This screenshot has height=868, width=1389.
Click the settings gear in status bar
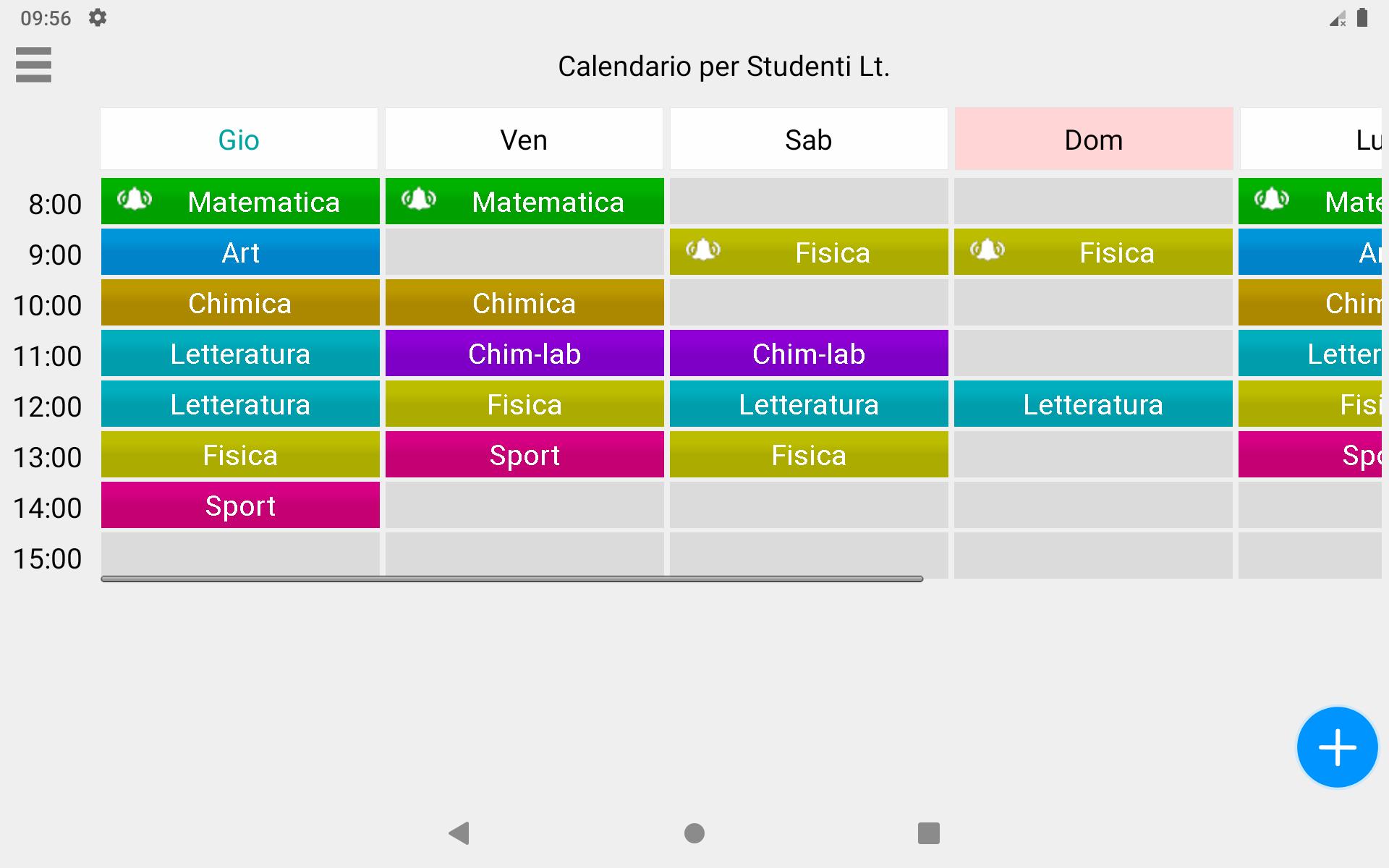(98, 17)
